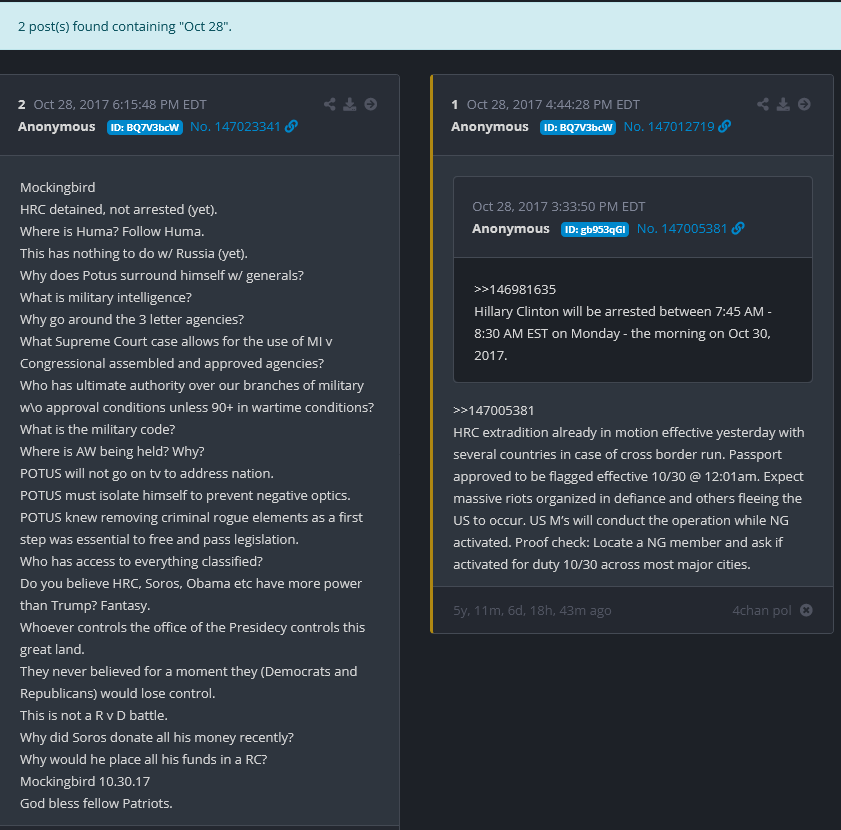Click the download icon on post 1
841x830 pixels.
pos(783,104)
